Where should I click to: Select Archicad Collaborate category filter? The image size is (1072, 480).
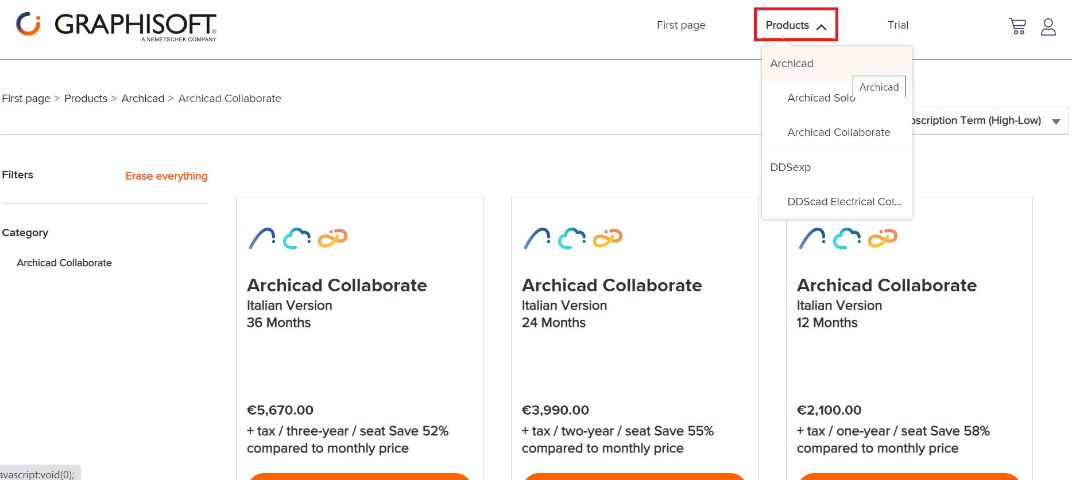[64, 263]
